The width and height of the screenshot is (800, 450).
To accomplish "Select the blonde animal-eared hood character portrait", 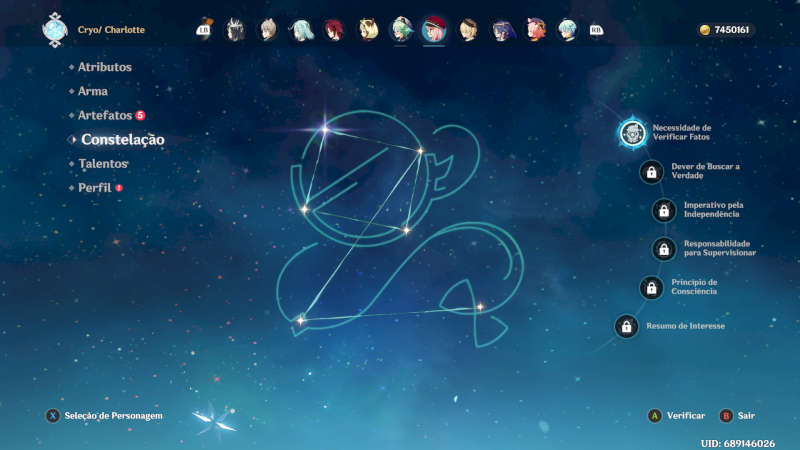I will pos(367,30).
